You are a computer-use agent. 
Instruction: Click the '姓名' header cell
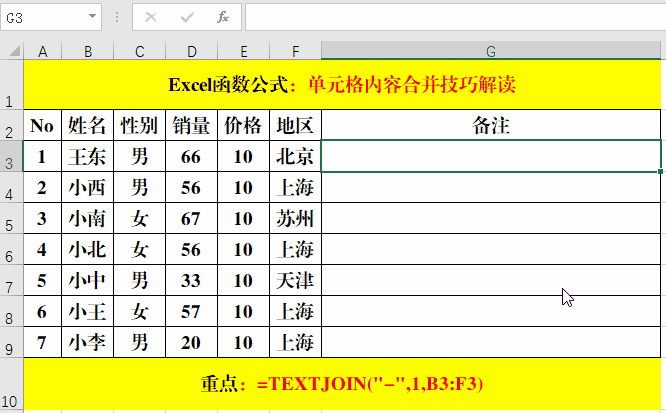click(87, 125)
